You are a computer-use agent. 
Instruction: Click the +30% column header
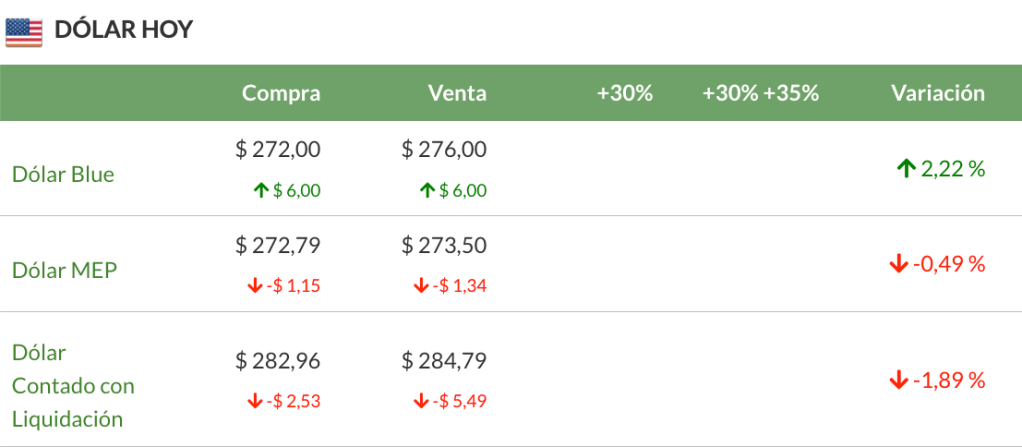pos(624,93)
